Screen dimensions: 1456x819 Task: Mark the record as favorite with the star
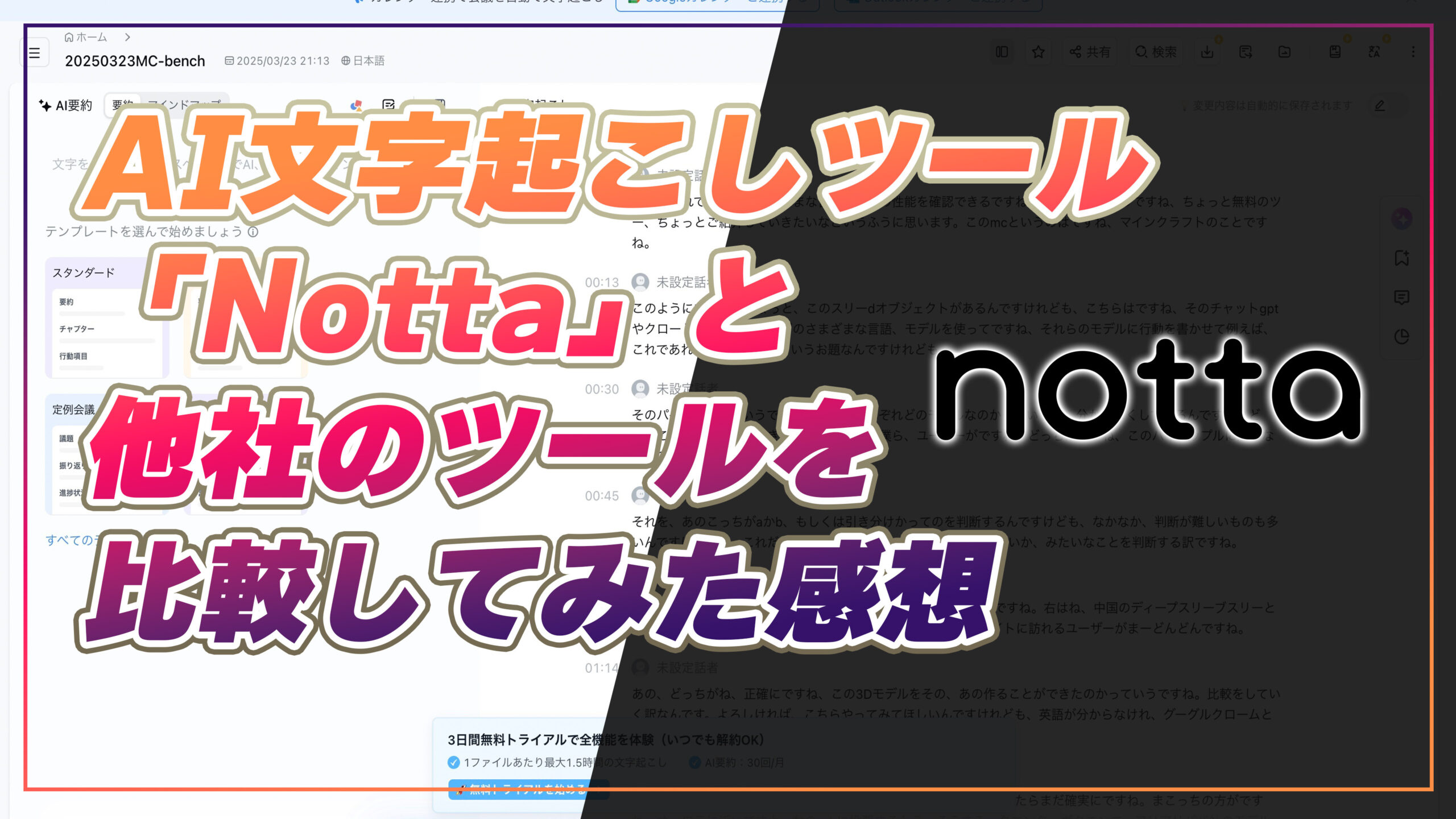tap(1038, 52)
